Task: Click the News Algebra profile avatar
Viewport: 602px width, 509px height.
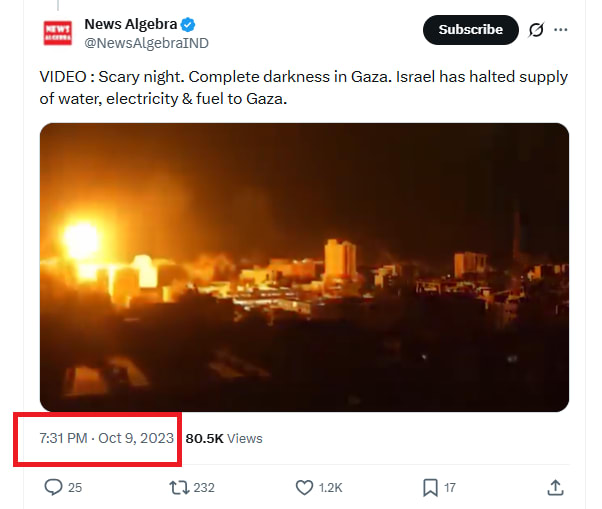Action: (57, 32)
